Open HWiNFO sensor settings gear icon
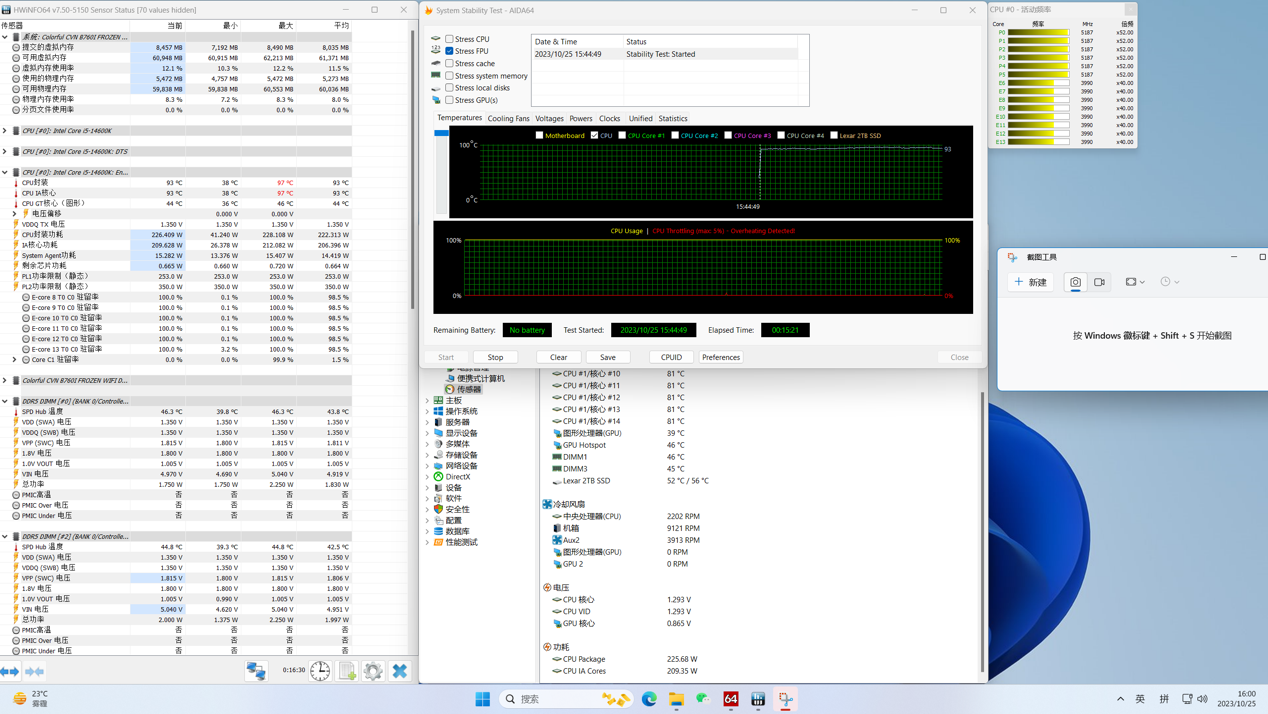The width and height of the screenshot is (1268, 714). 373,671
